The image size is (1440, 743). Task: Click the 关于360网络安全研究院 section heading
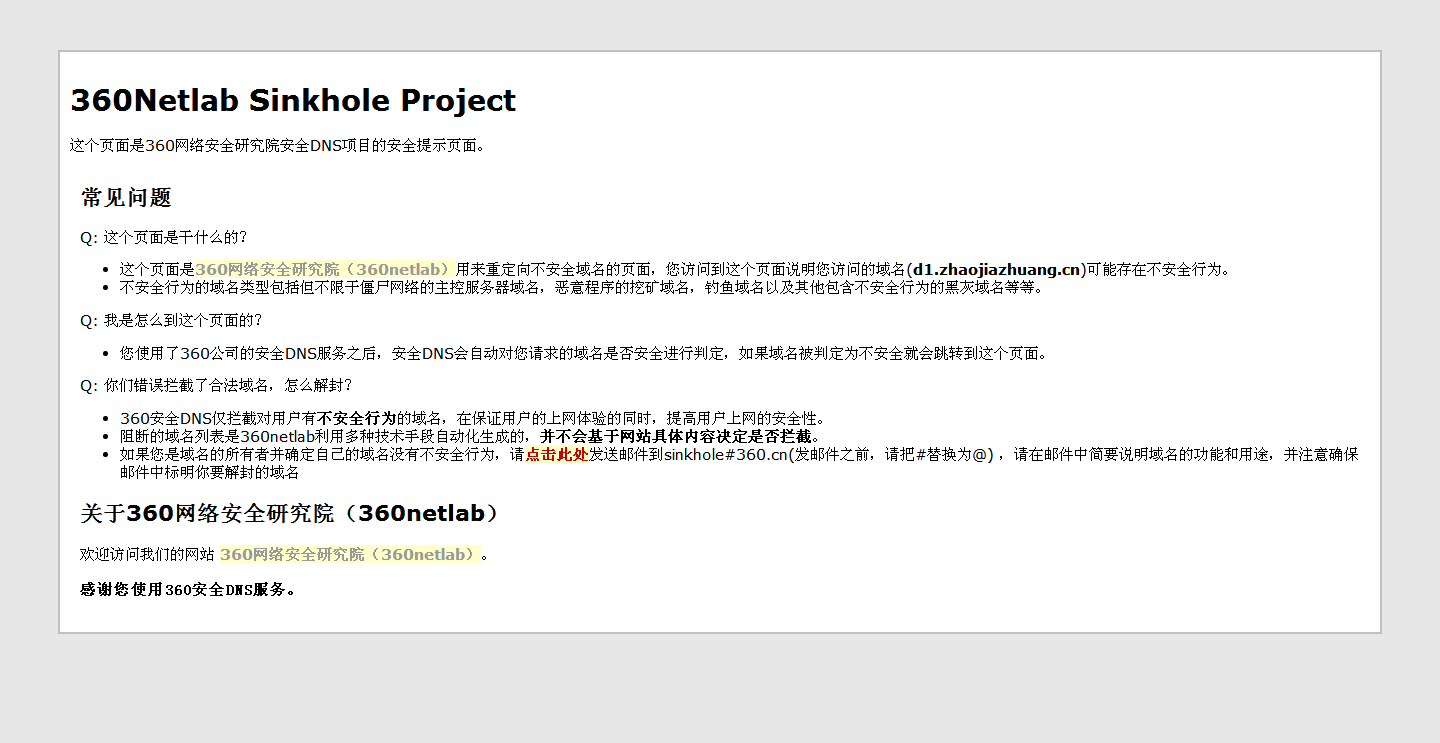[x=289, y=513]
